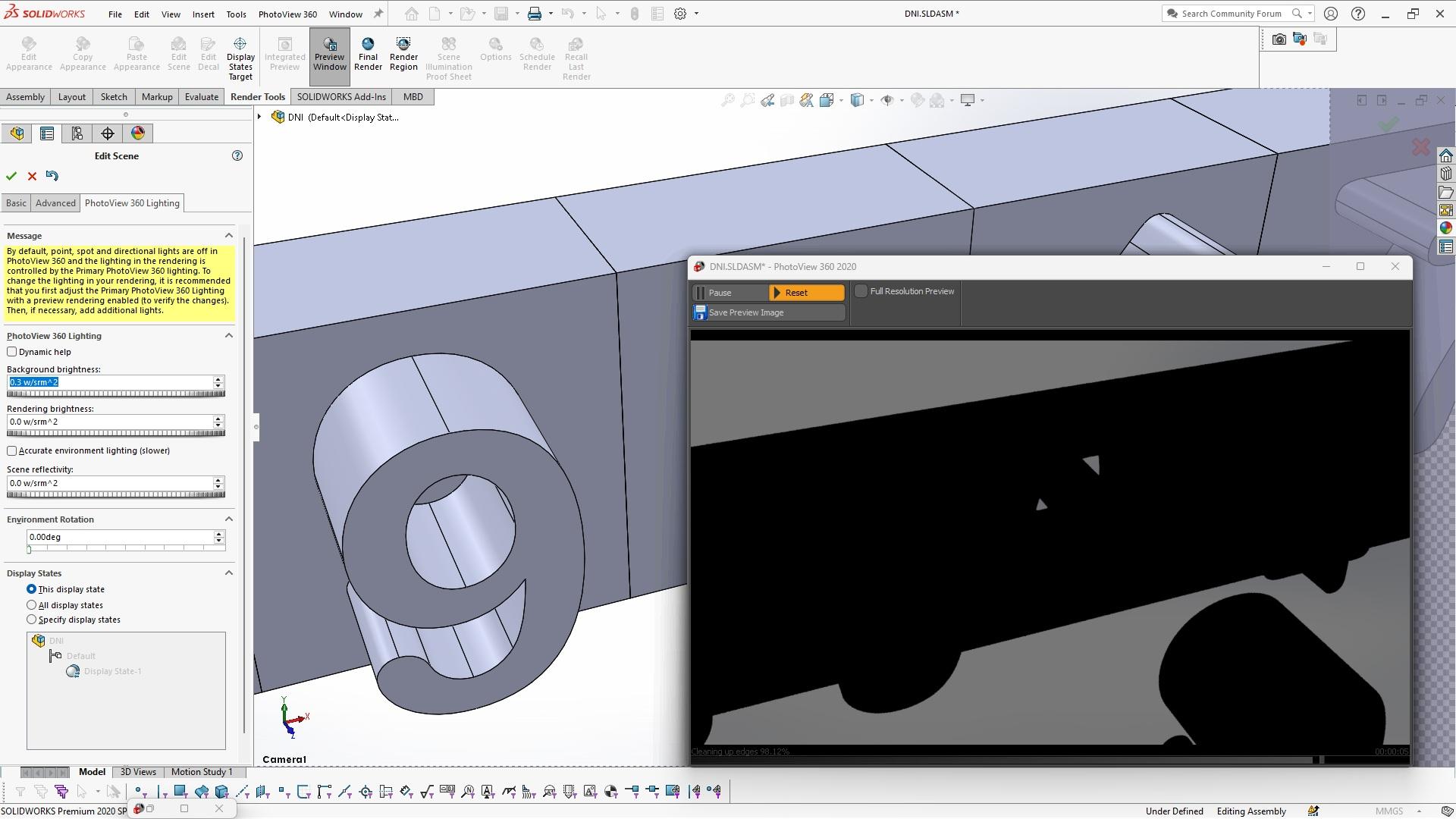This screenshot has width=1456, height=819.
Task: Open the Options gear in title bar
Action: (x=680, y=14)
